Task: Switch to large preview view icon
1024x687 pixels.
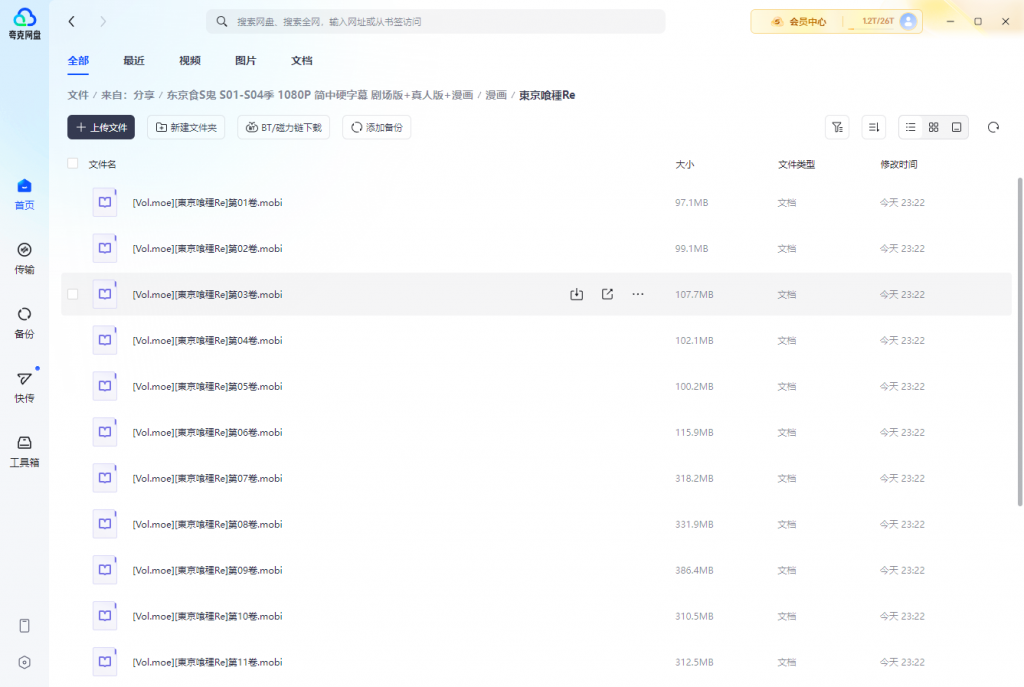Action: click(956, 127)
